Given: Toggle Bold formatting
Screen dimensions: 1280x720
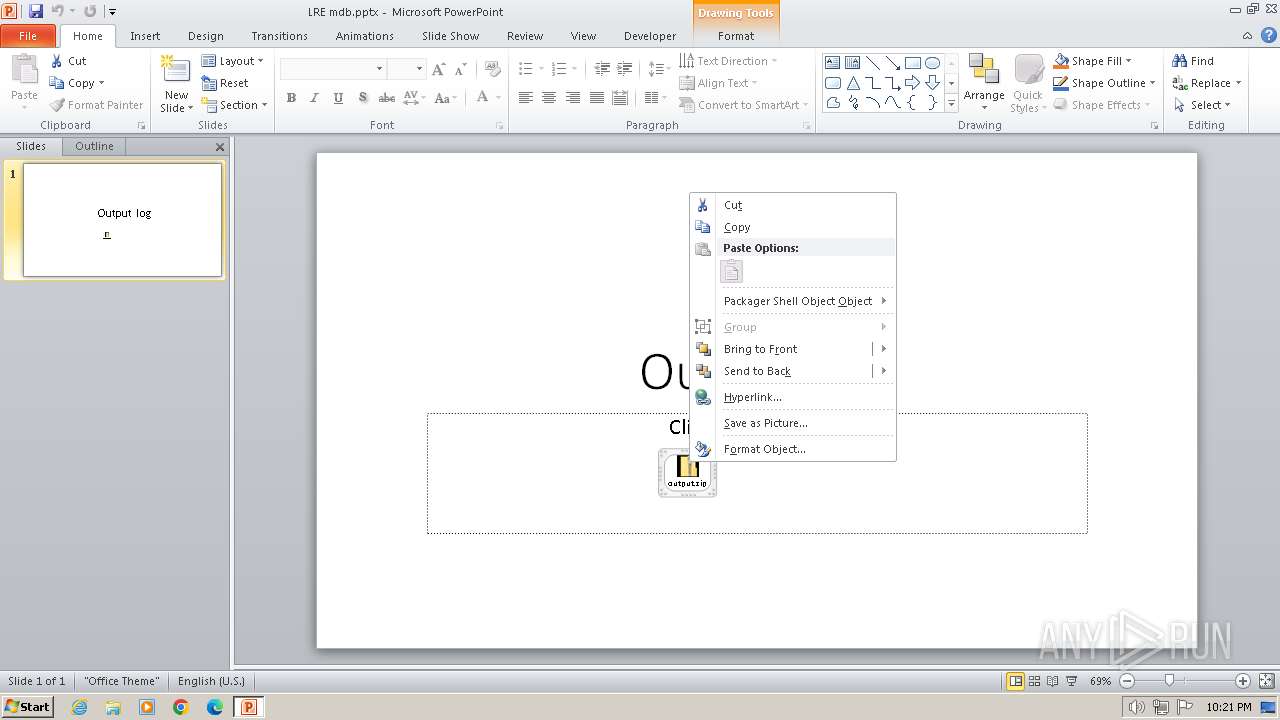Looking at the screenshot, I should (291, 98).
